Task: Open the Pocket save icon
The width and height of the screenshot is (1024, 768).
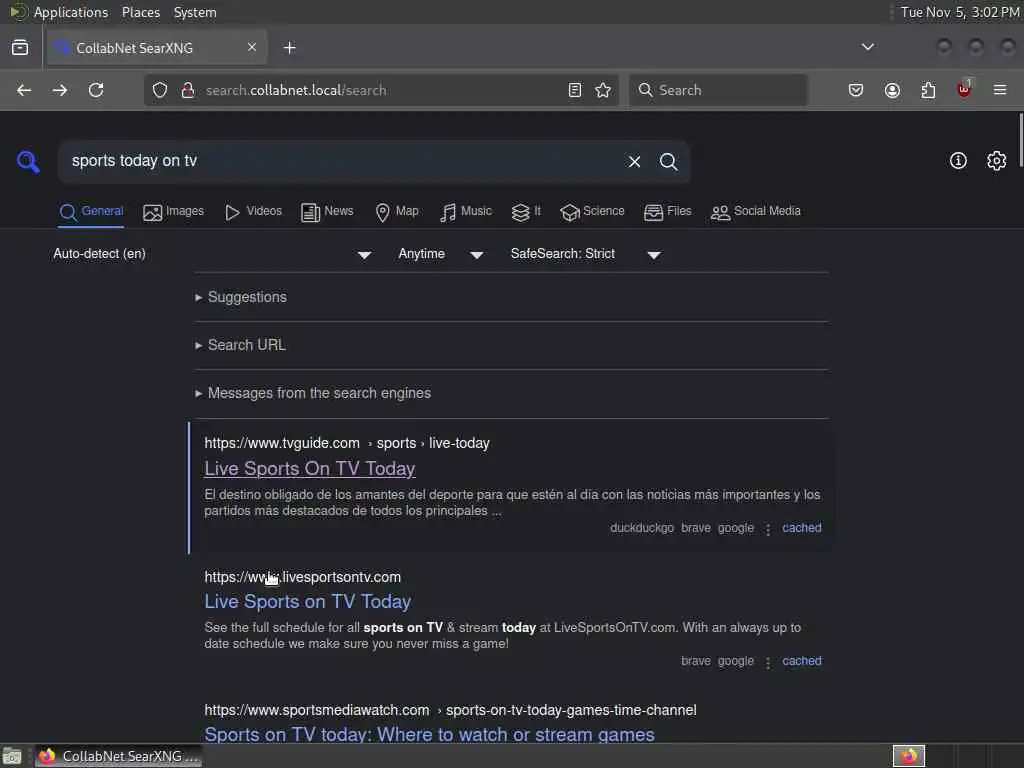Action: pos(856,90)
